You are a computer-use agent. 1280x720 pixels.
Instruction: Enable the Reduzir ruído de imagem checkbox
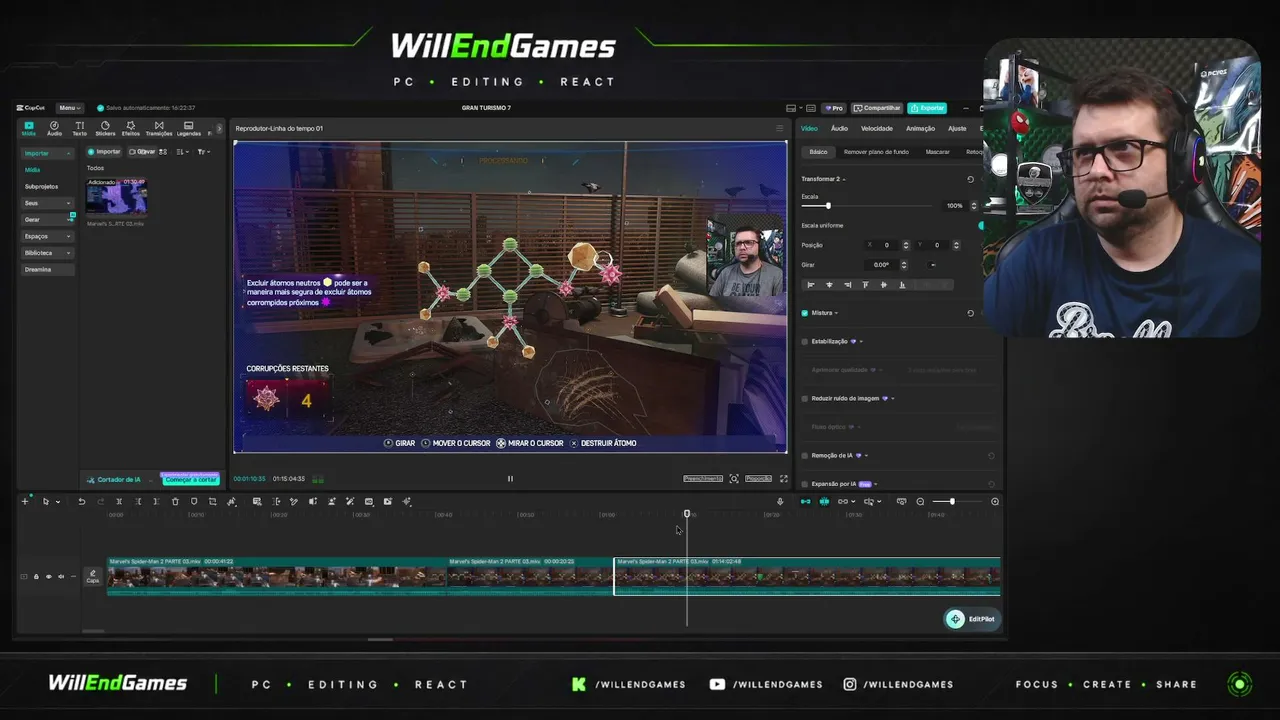pyautogui.click(x=805, y=398)
